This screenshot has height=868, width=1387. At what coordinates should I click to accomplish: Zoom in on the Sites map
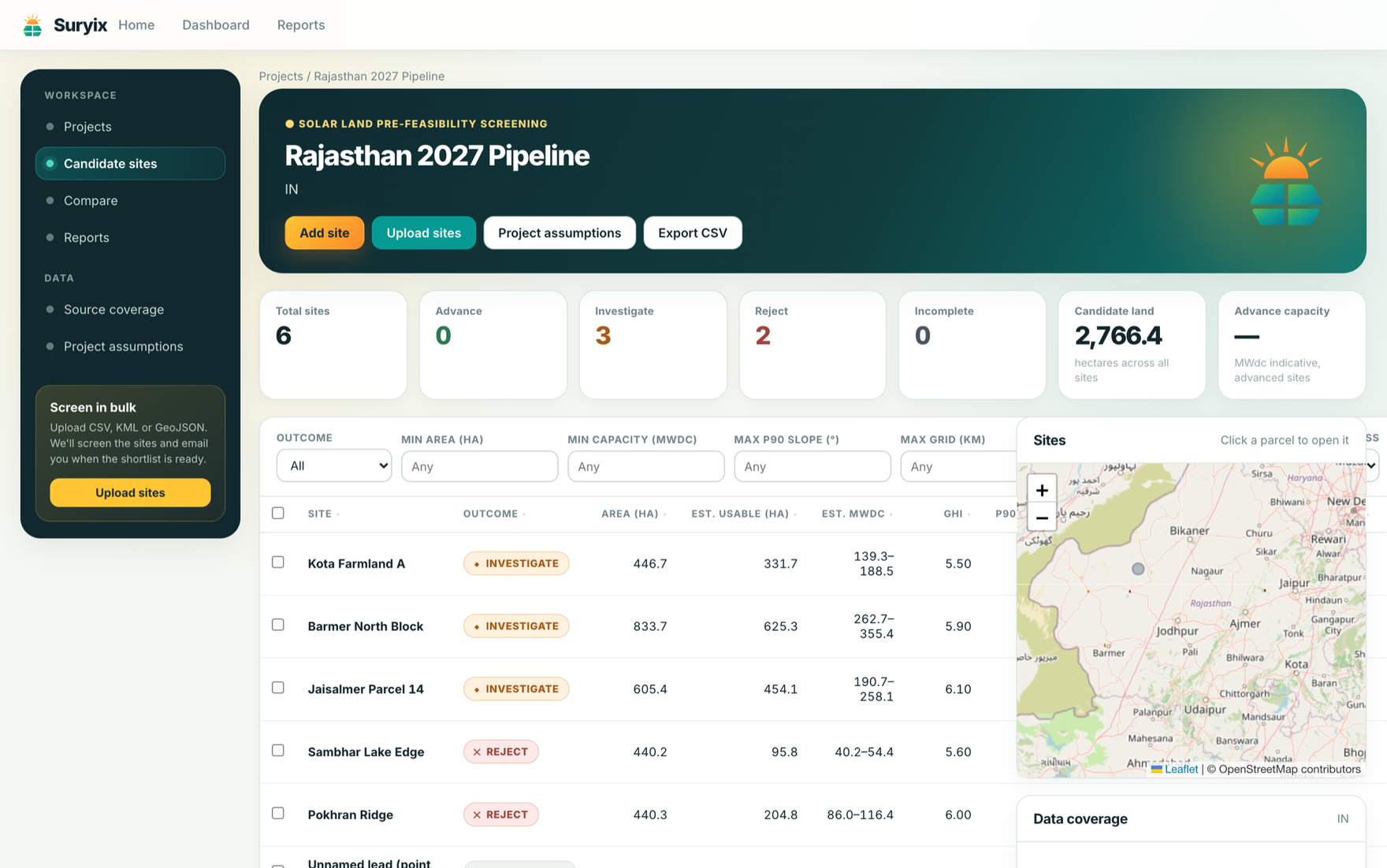pyautogui.click(x=1042, y=490)
